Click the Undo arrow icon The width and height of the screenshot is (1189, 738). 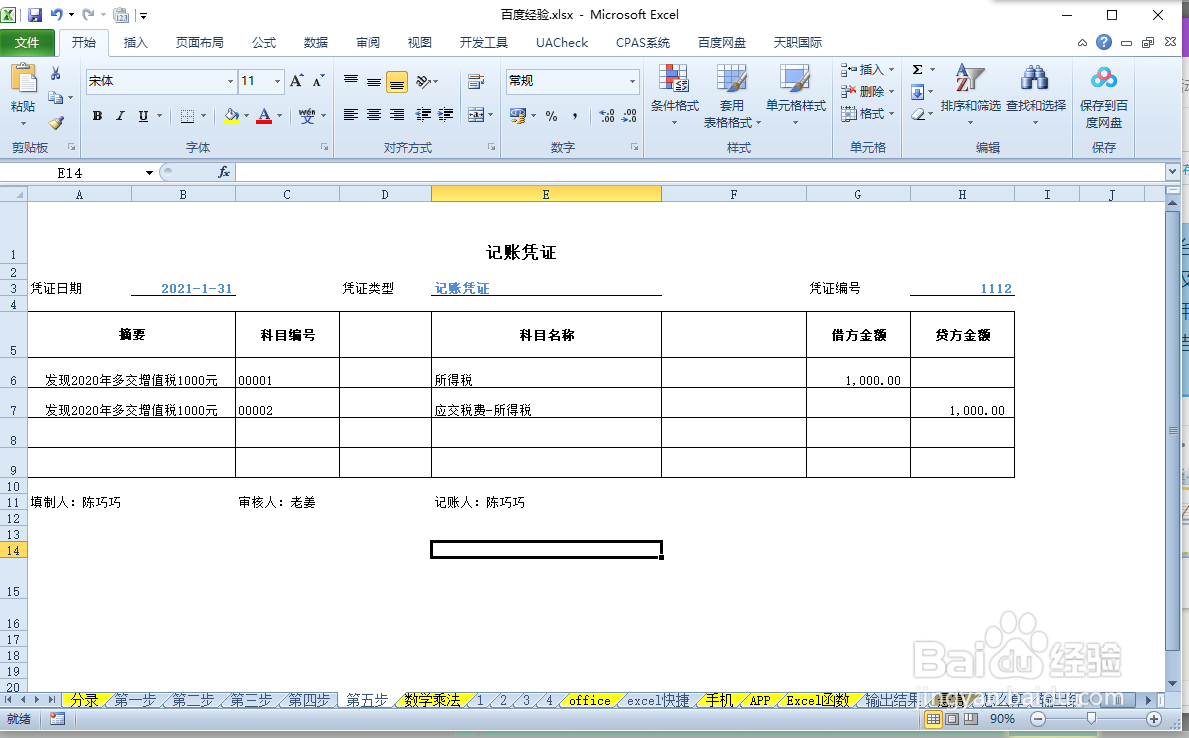(57, 14)
